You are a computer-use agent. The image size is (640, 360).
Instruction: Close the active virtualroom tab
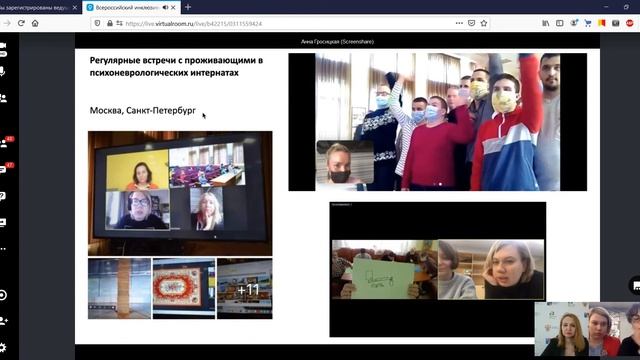[173, 7]
